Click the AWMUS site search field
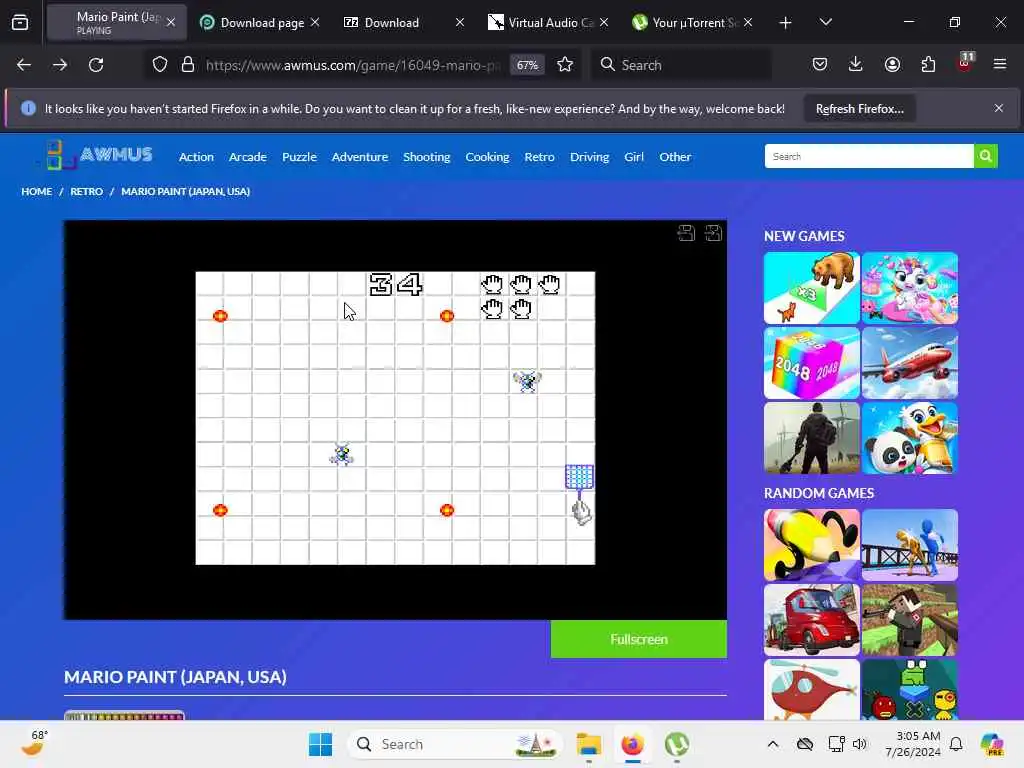This screenshot has height=768, width=1024. click(x=869, y=156)
